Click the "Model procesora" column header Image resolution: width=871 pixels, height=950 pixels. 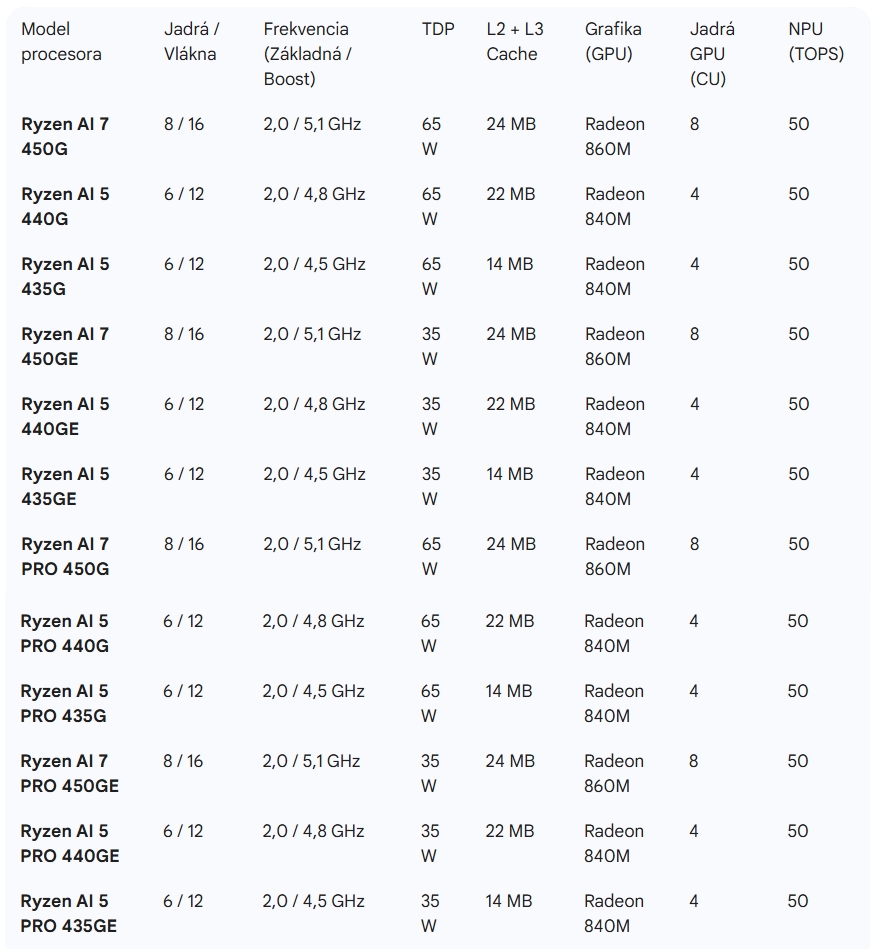(x=61, y=42)
